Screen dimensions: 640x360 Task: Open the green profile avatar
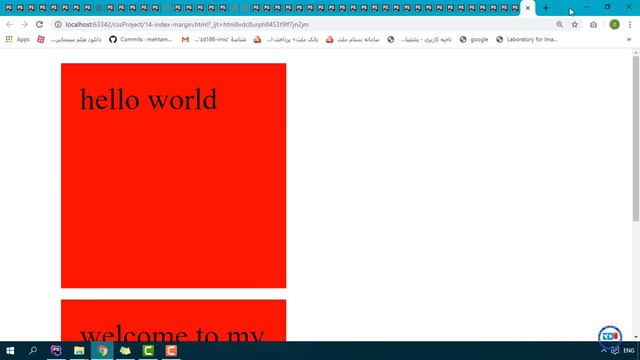pos(614,24)
